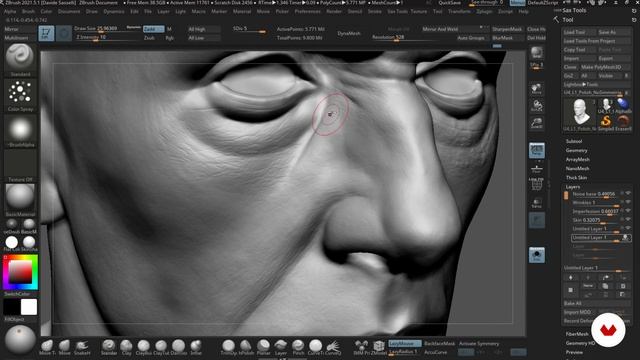Click the Bake All button
640x360 pixels.
pyautogui.click(x=596, y=303)
